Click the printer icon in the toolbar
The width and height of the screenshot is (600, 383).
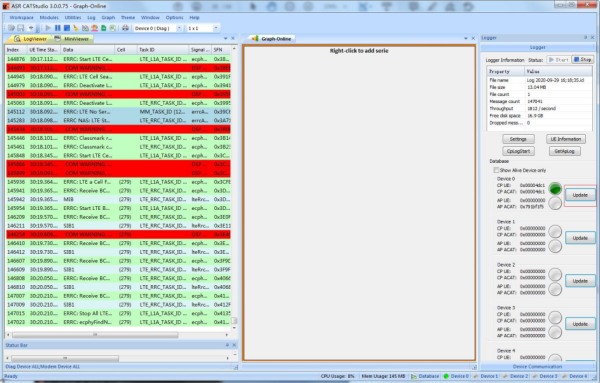point(125,28)
